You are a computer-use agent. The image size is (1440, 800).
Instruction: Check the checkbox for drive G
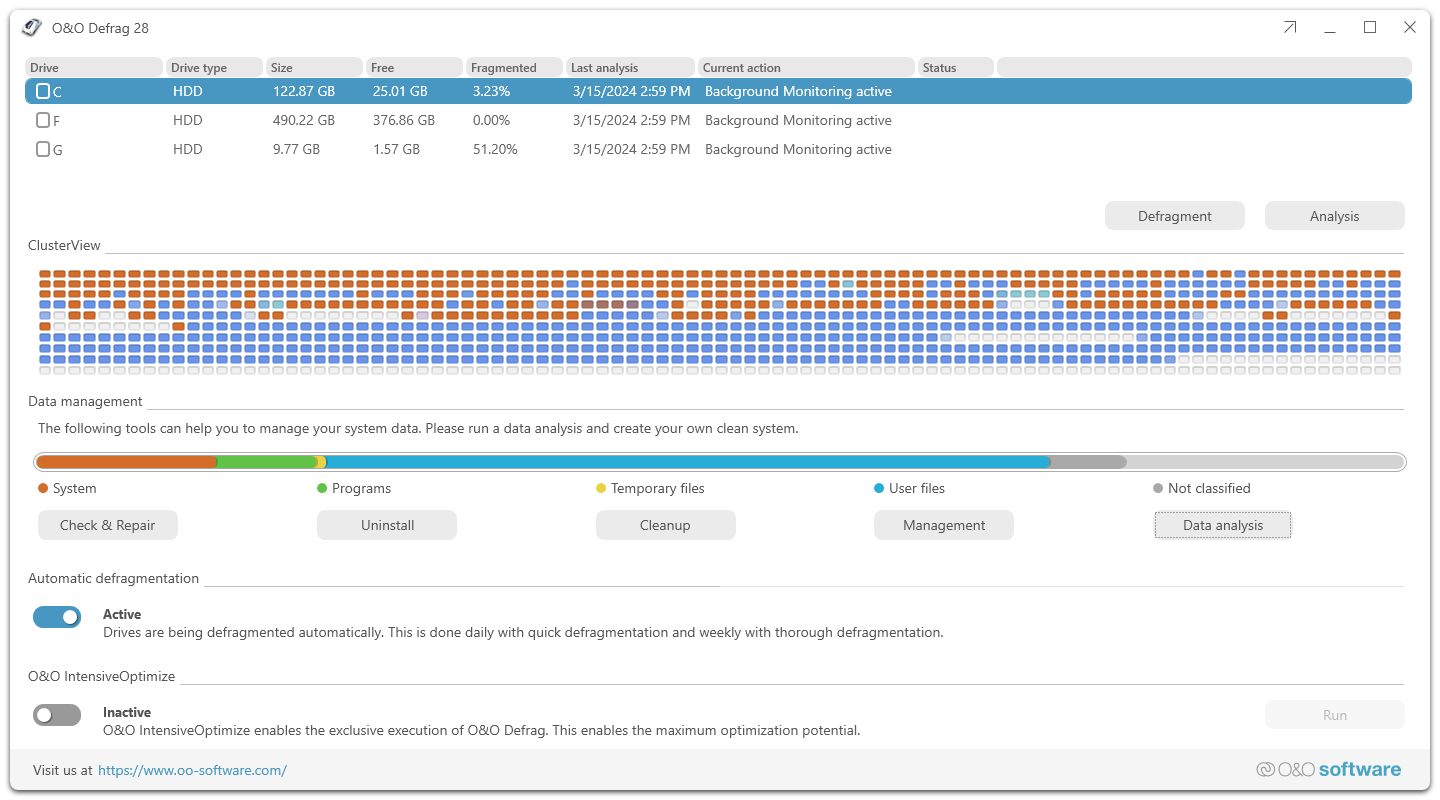click(x=43, y=149)
